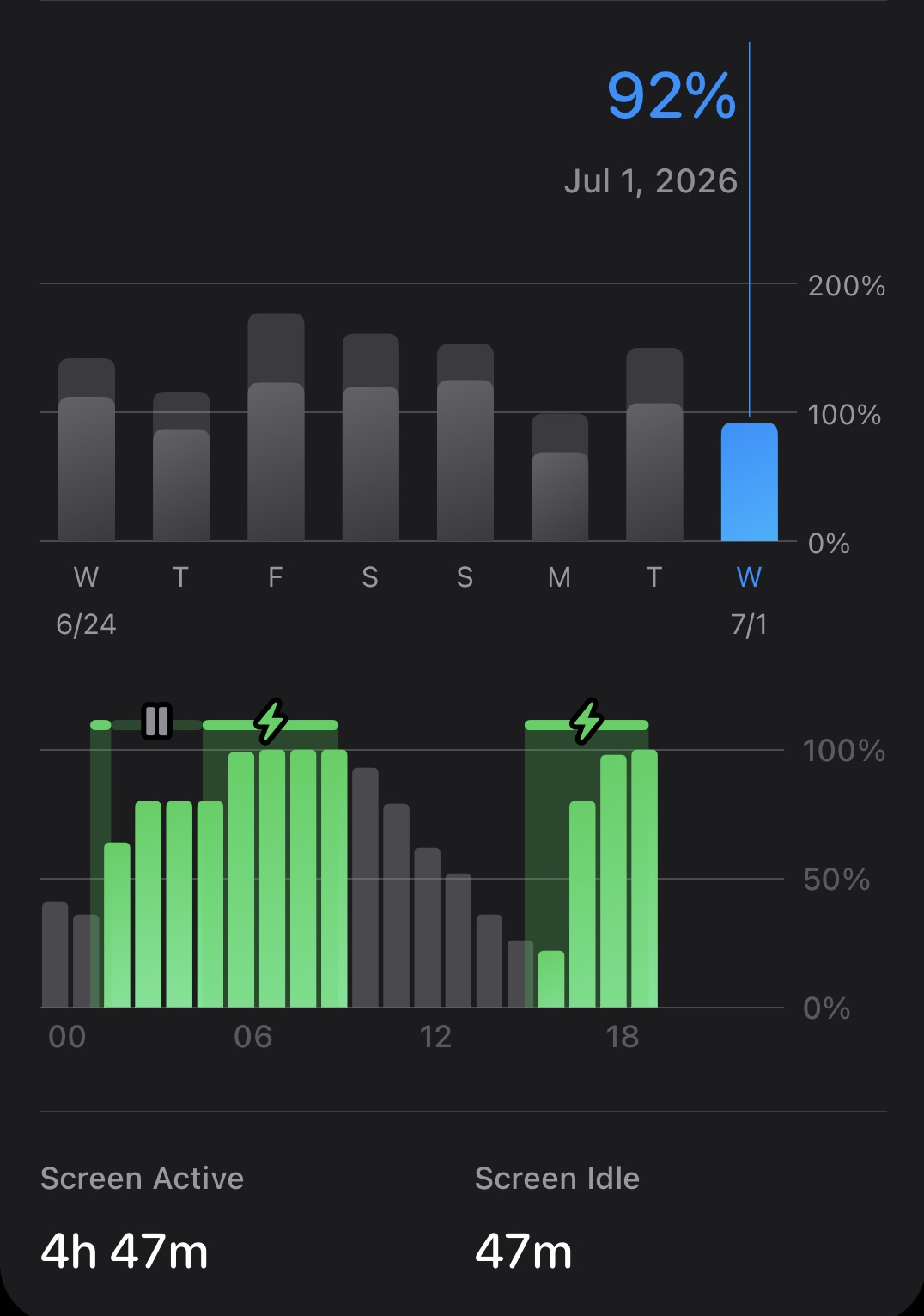
Task: Tap the afternoon charging bolt icon
Action: 587,721
